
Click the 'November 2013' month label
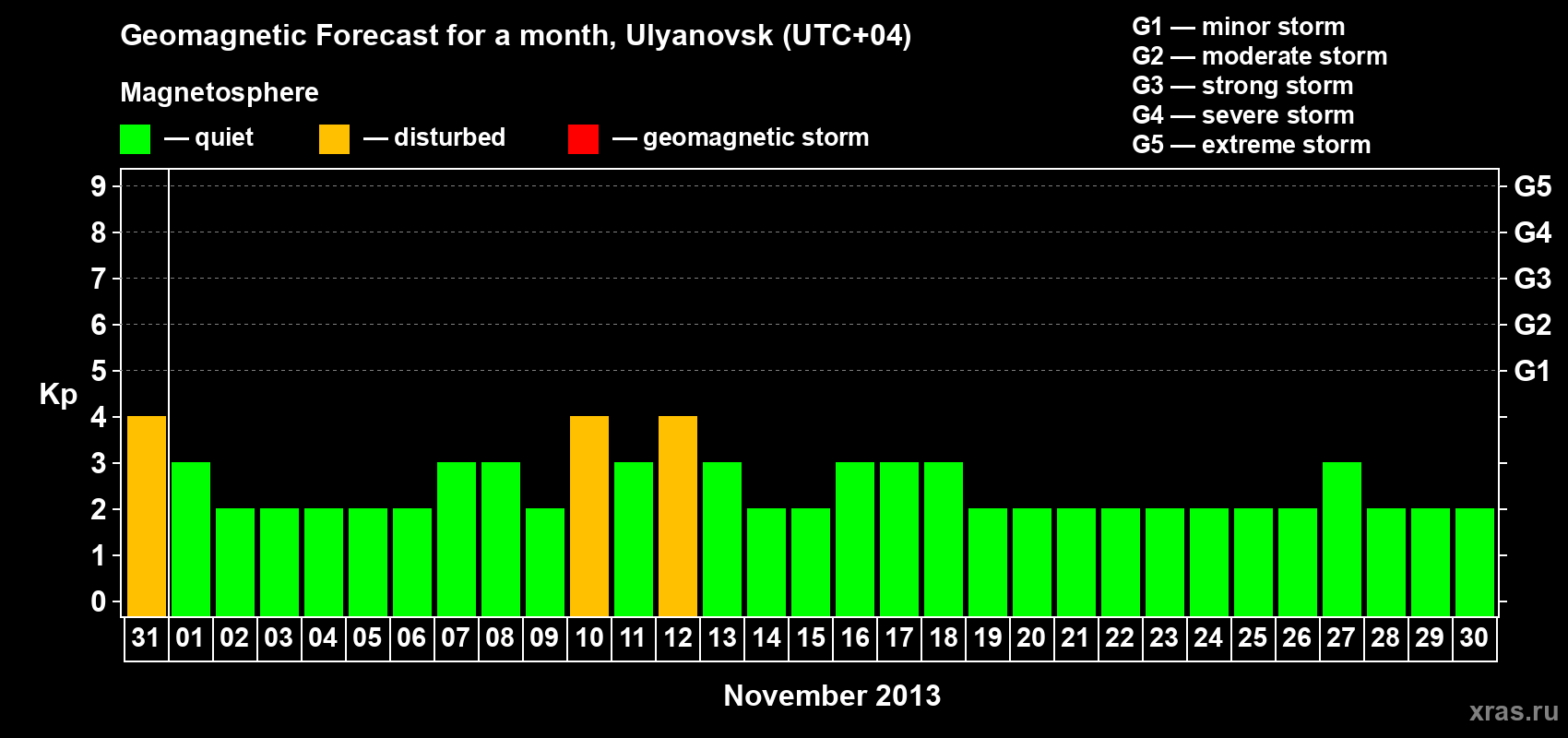(x=832, y=696)
